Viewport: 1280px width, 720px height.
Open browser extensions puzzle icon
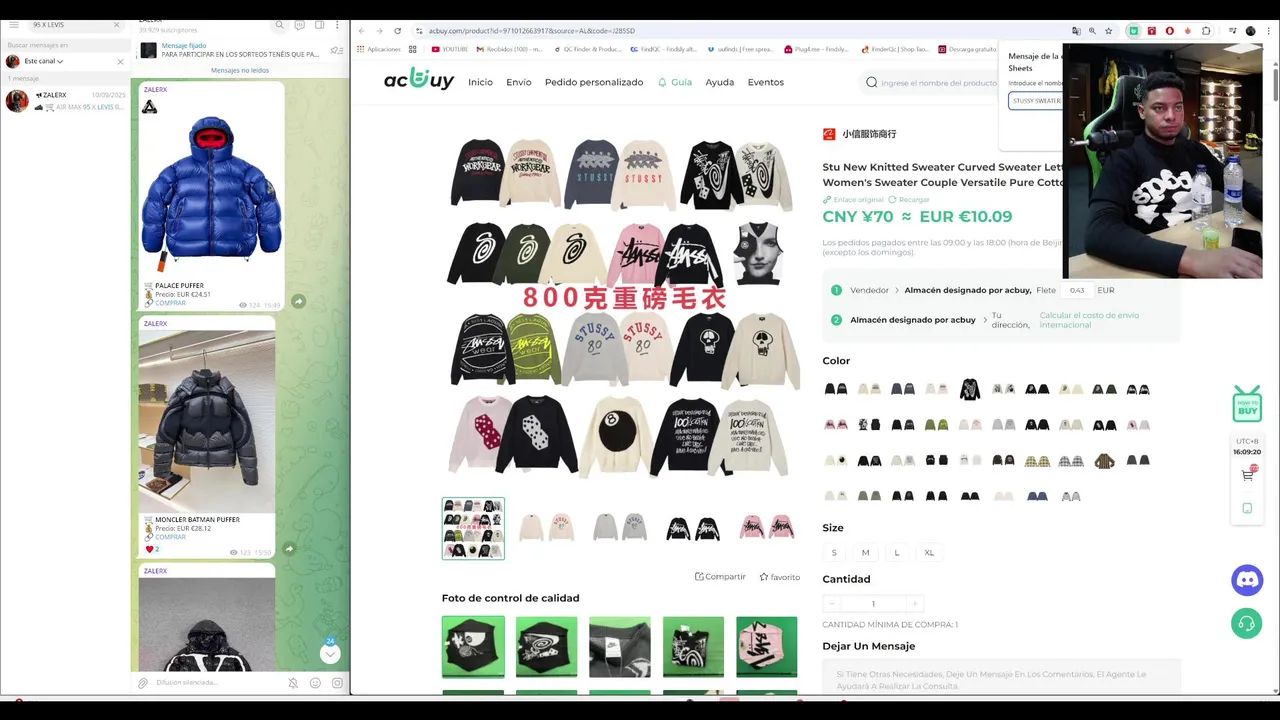pyautogui.click(x=1206, y=31)
